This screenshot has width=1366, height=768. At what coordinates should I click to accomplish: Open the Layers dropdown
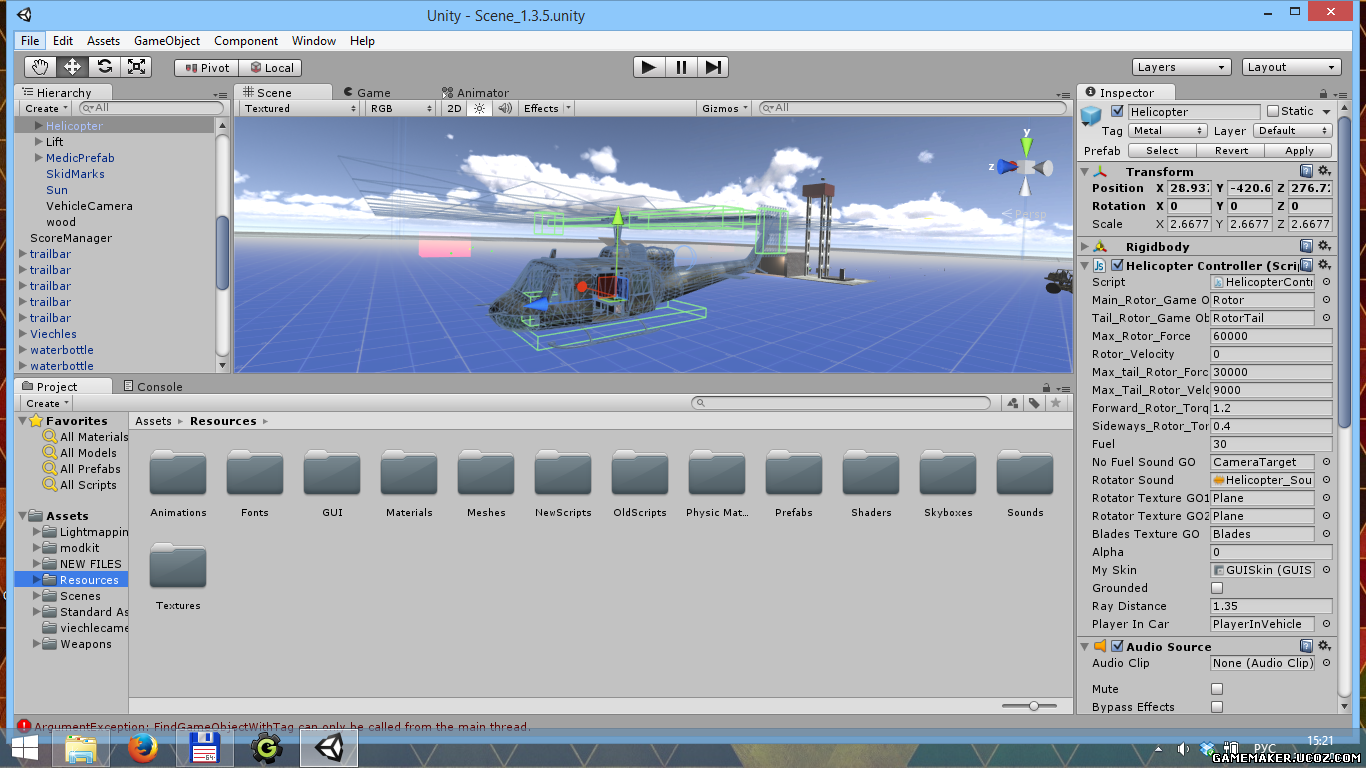point(1181,67)
